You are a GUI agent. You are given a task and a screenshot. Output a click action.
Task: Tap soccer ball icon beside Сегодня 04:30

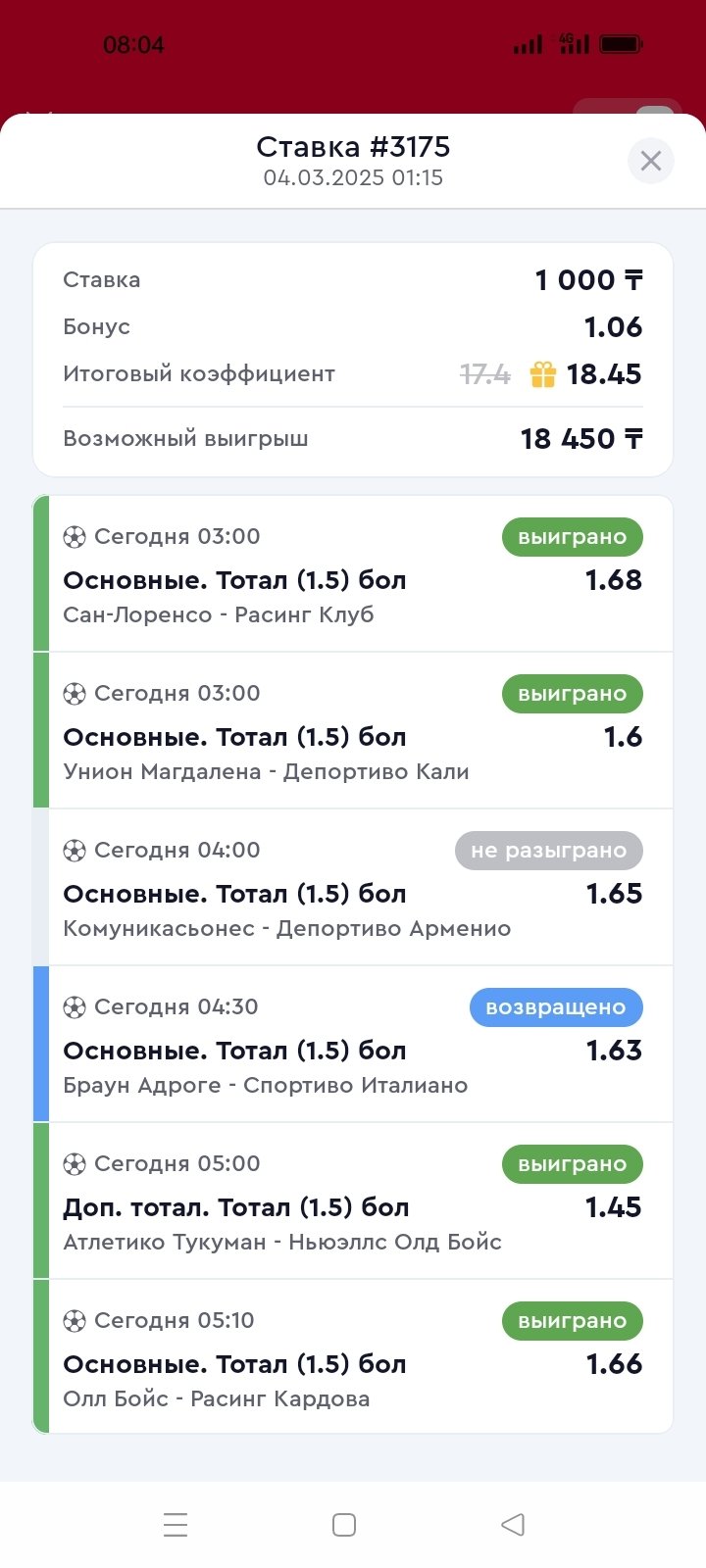(x=75, y=1007)
